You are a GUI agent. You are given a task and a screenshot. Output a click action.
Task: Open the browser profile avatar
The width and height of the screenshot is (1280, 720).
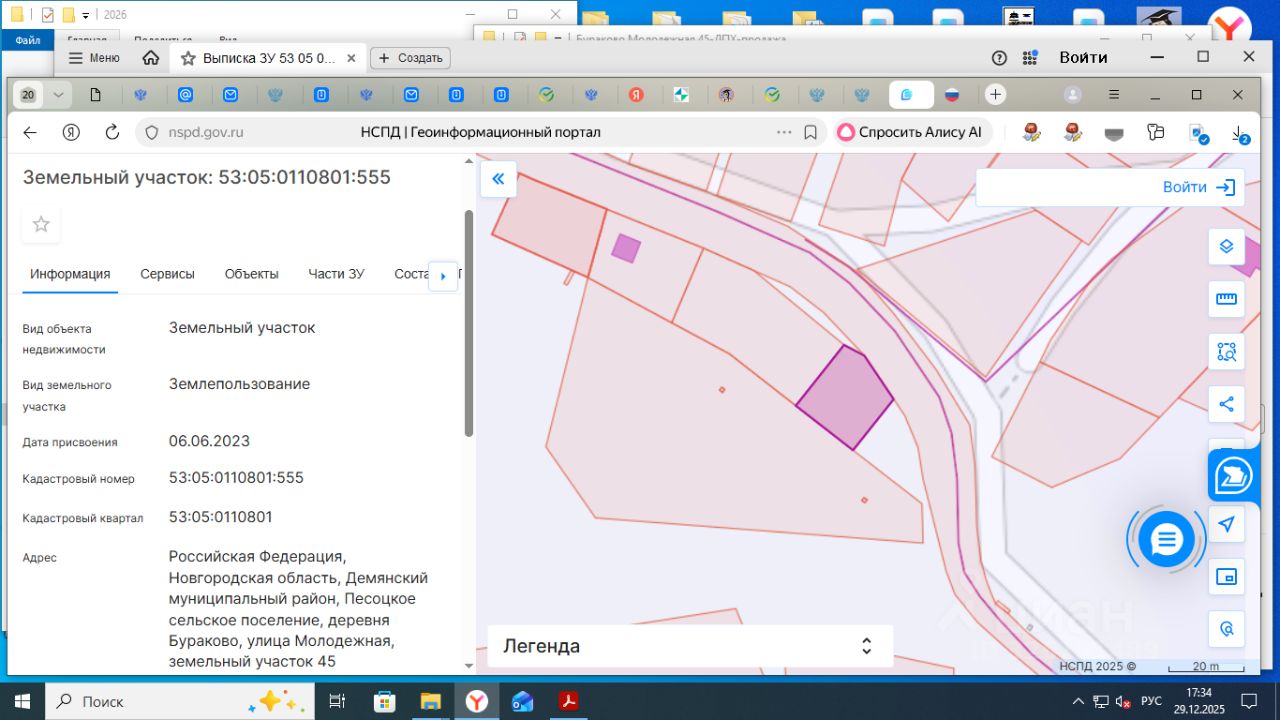(x=1073, y=95)
